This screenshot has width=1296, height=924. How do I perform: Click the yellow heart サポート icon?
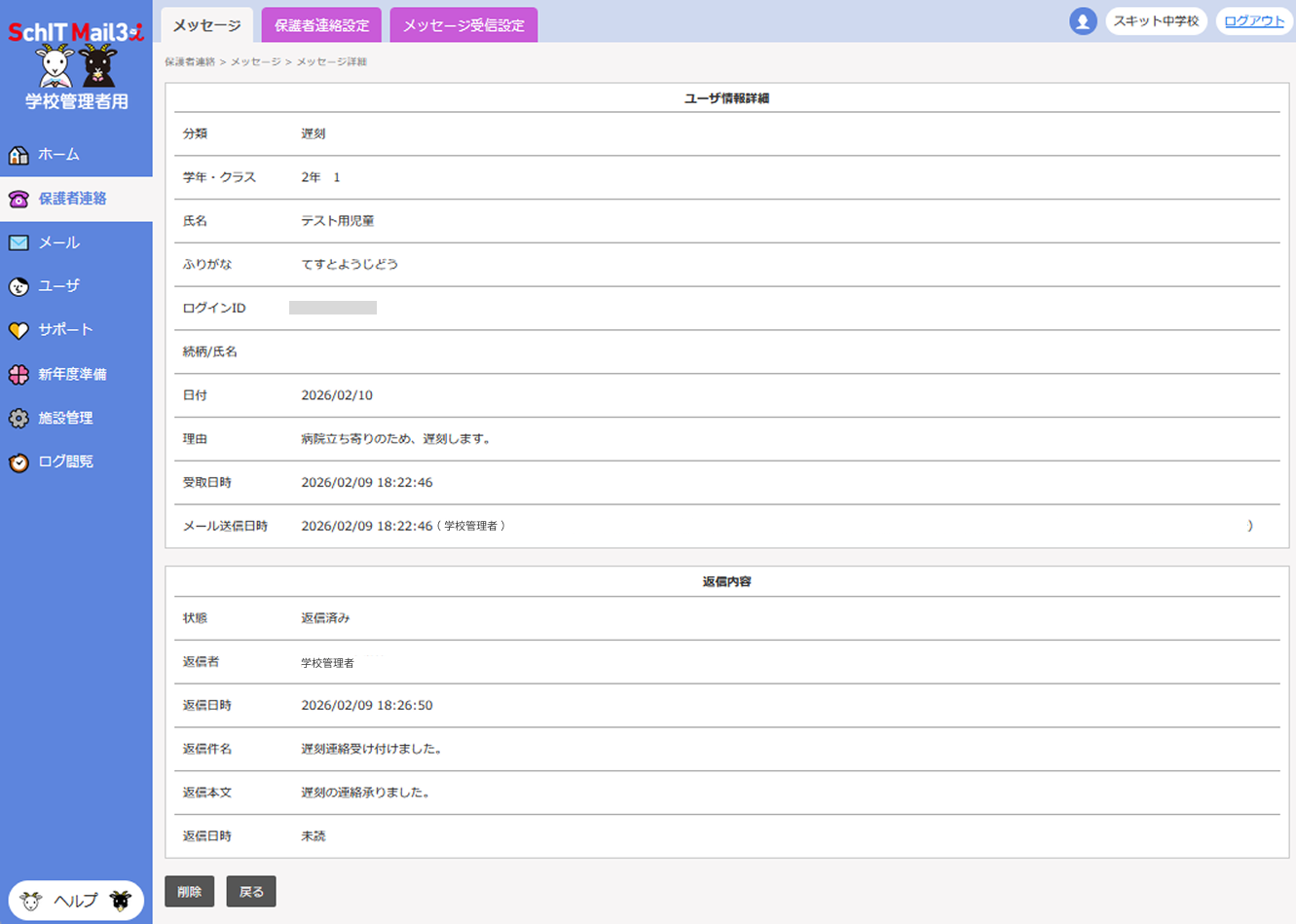[x=19, y=330]
